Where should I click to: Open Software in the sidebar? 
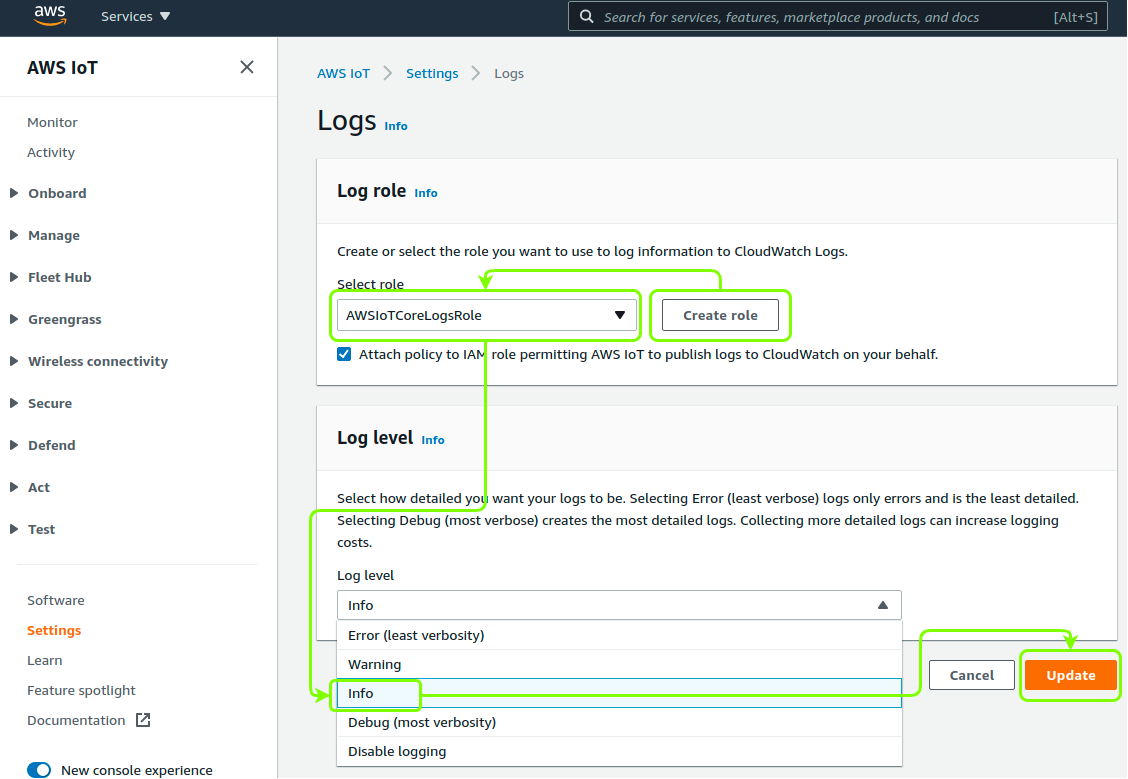click(55, 601)
